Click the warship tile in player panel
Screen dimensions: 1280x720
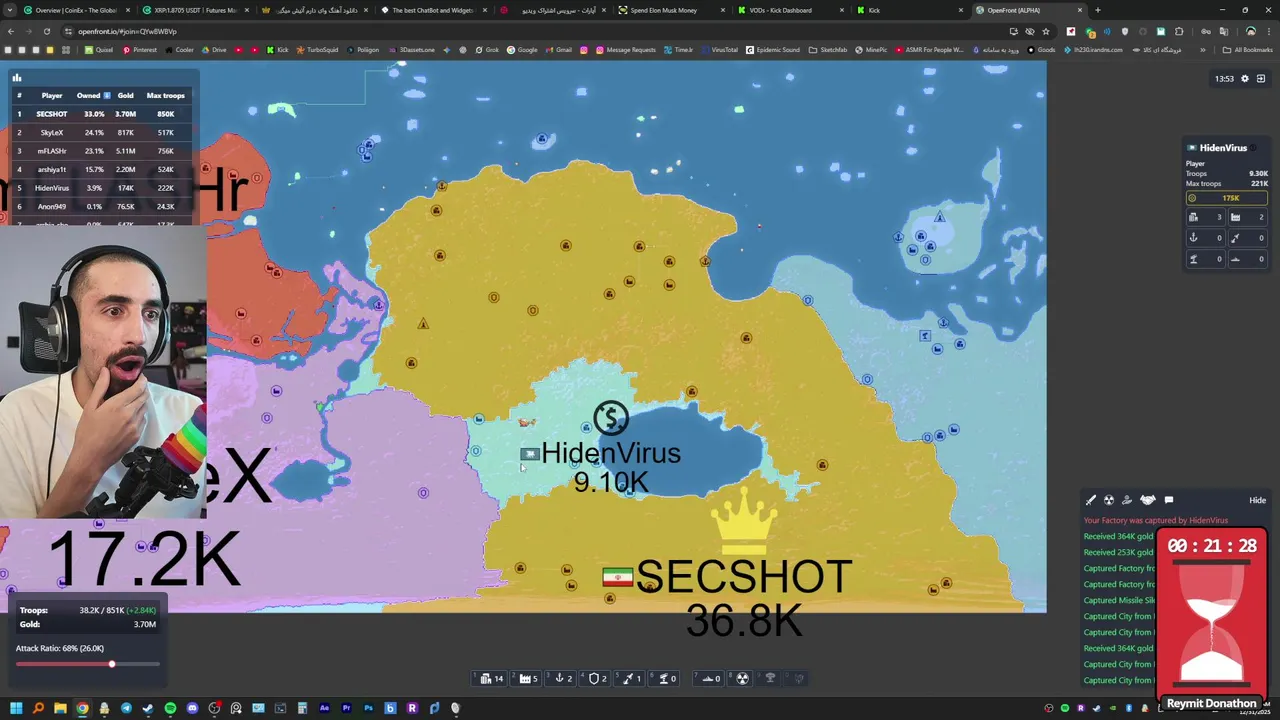tap(1248, 259)
